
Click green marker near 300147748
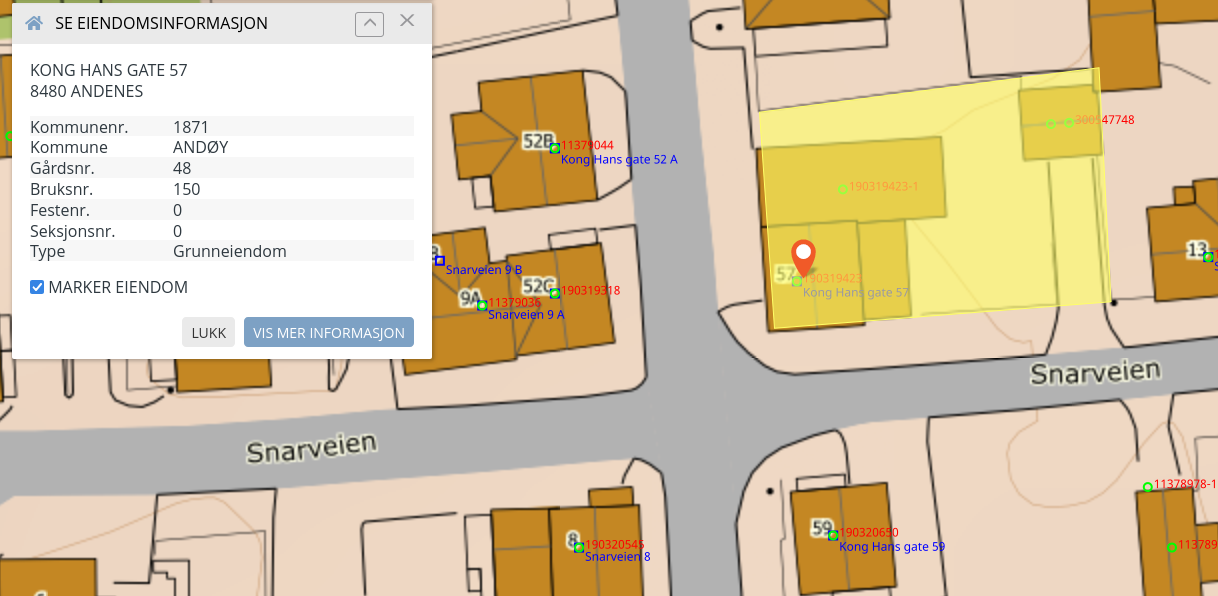click(x=1069, y=122)
